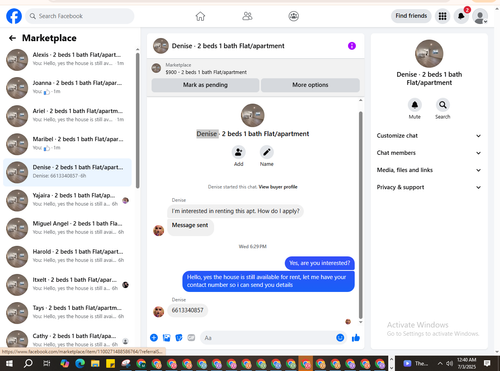Open Task View on the taskbar
This screenshot has height=371, width=500.
[47, 363]
